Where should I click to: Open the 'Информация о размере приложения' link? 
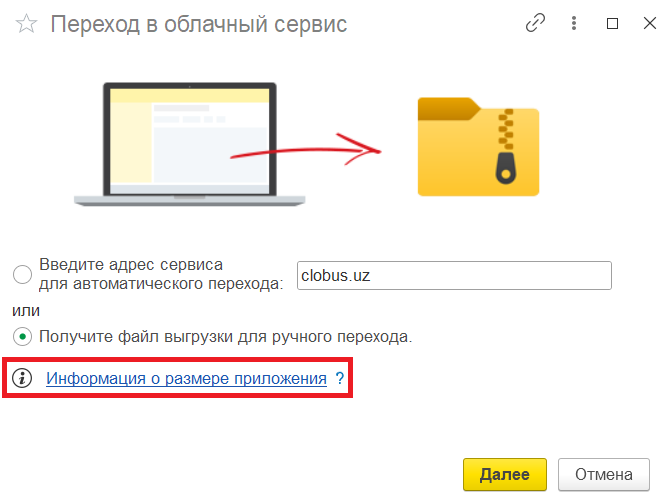(x=187, y=379)
